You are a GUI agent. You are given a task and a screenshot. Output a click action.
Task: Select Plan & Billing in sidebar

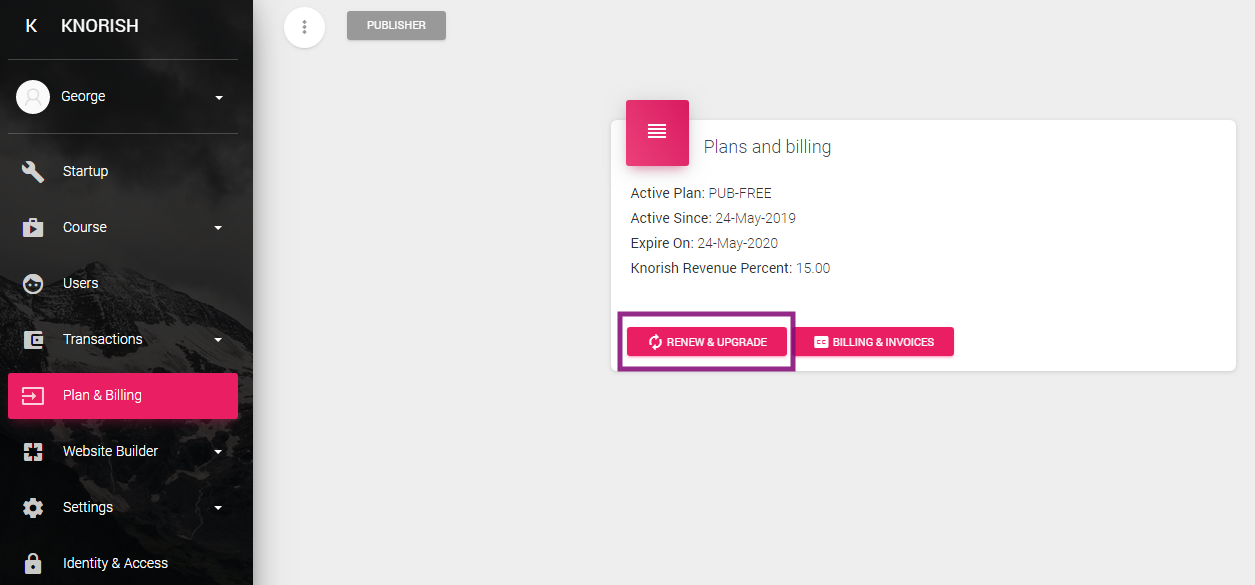(123, 396)
